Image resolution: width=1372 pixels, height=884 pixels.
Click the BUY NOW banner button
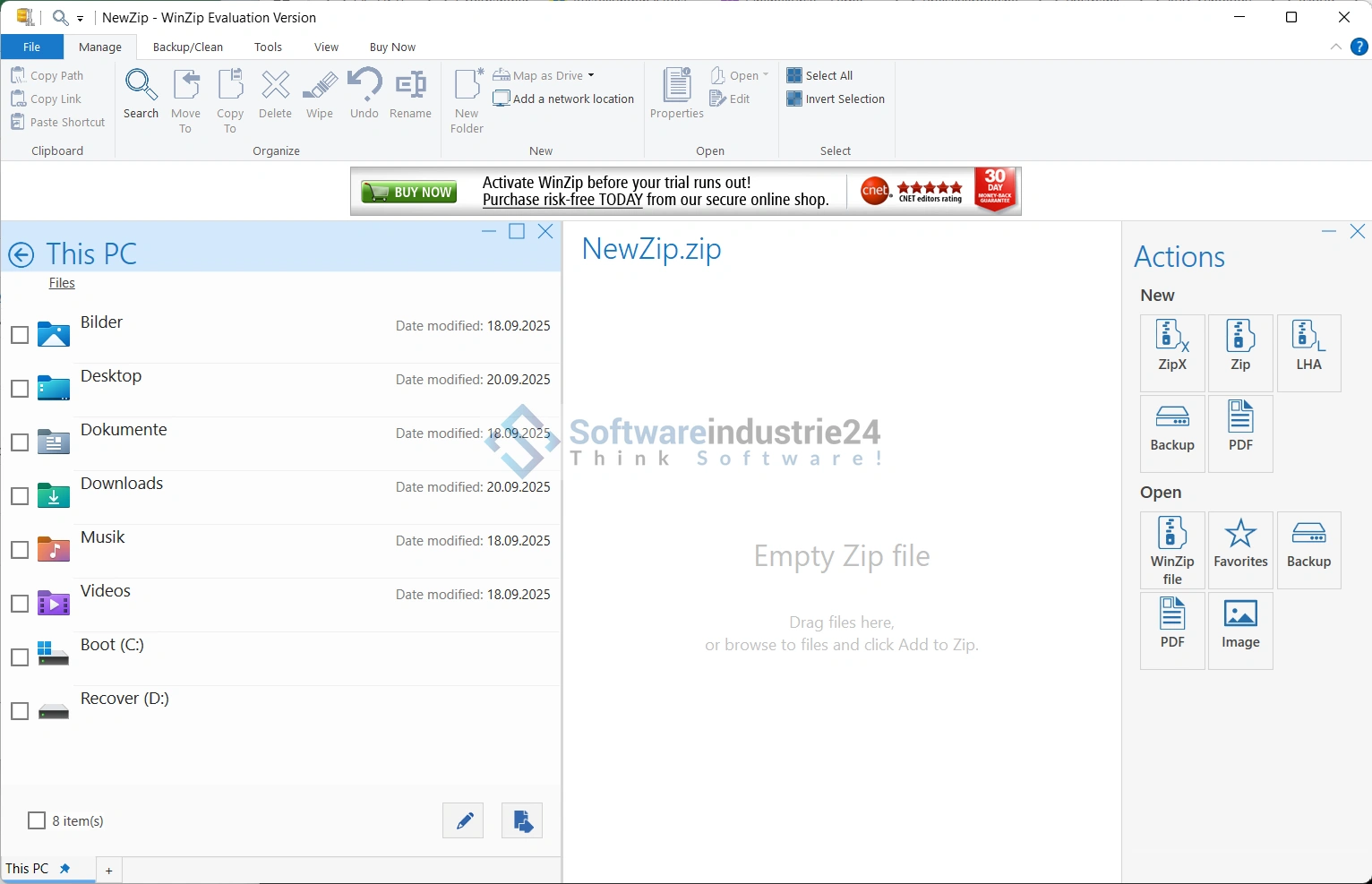pos(409,192)
